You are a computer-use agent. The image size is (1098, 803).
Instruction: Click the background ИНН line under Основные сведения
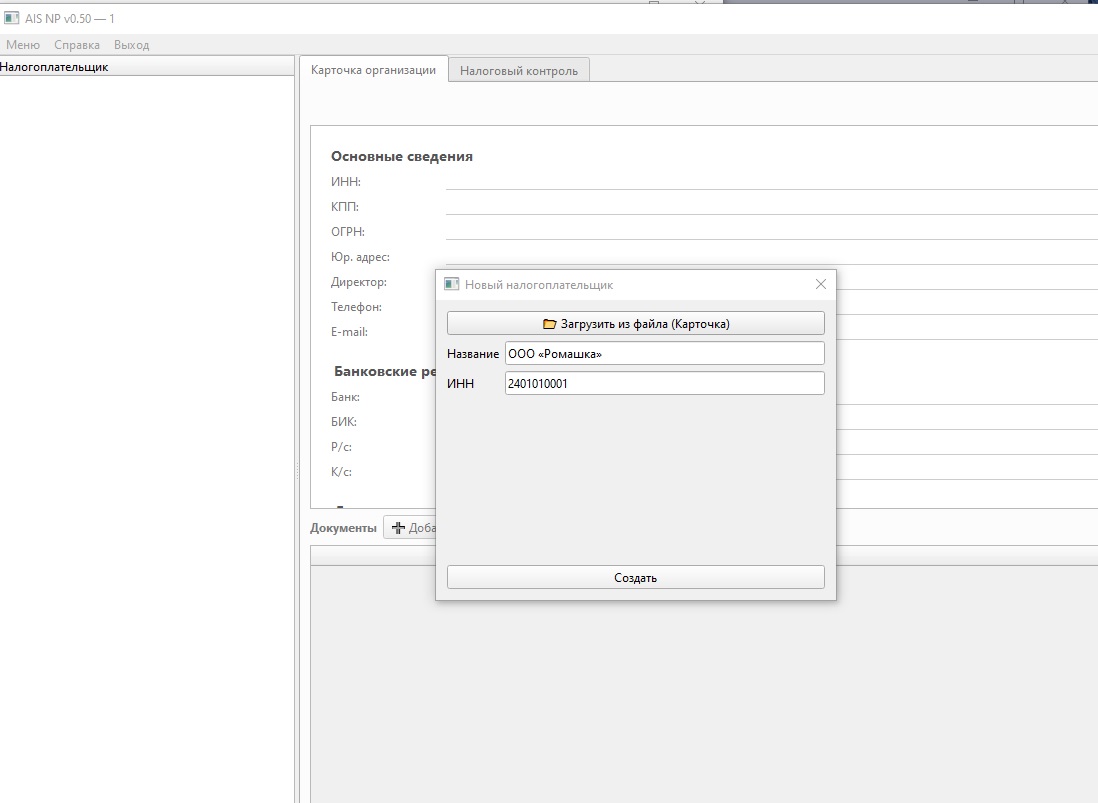770,181
